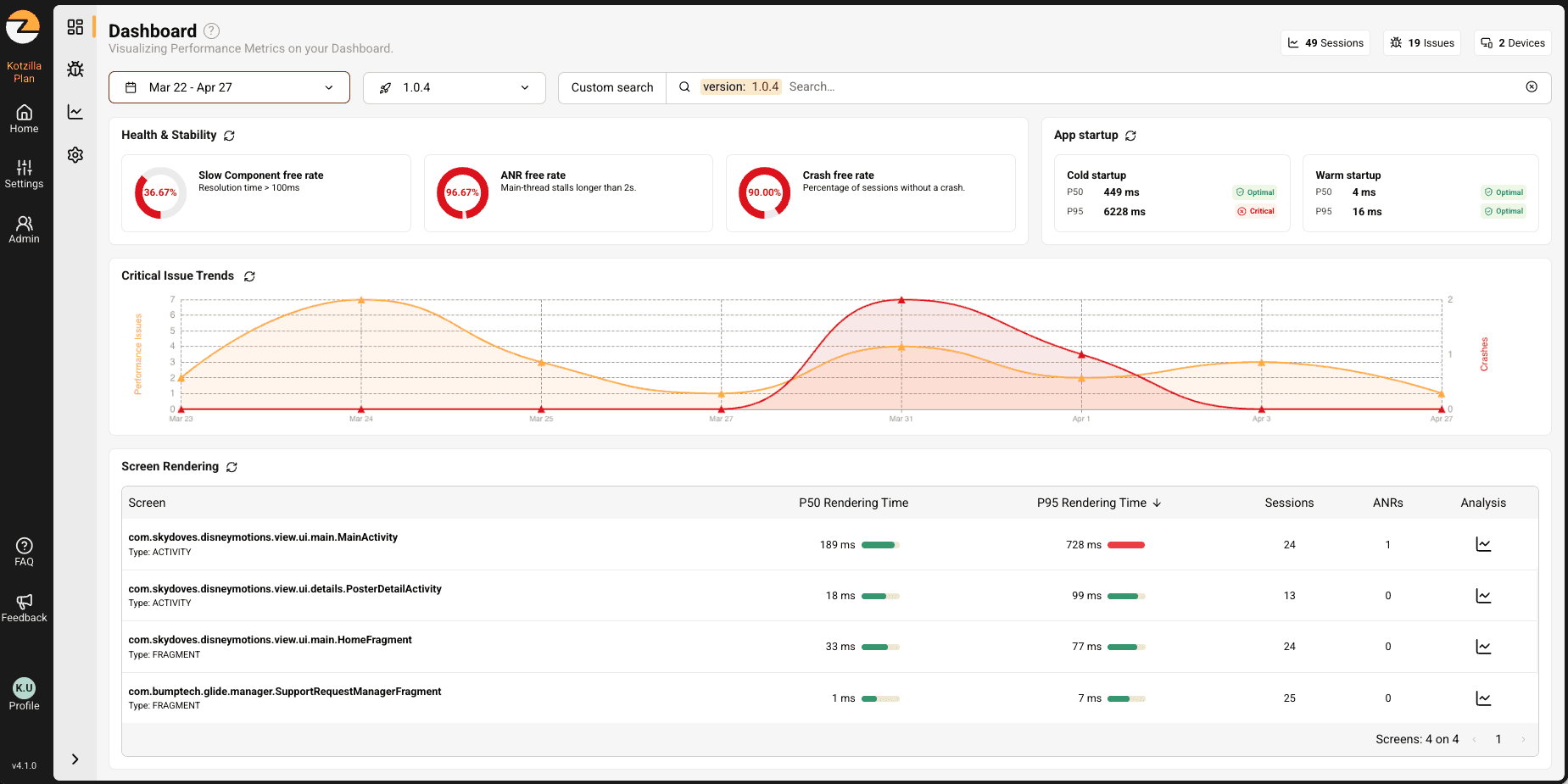Click the 36.67% Slow Component free rate gauge
Viewport: 1568px width, 784px height.
pos(160,192)
